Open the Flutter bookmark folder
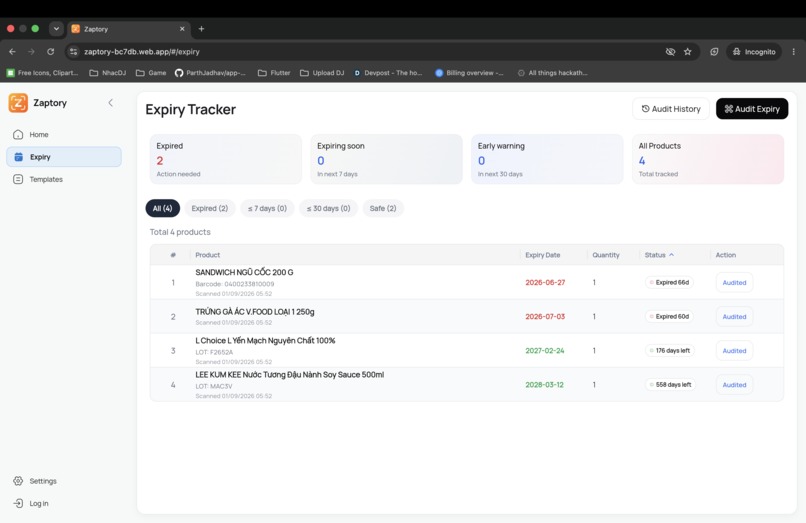 (274, 73)
